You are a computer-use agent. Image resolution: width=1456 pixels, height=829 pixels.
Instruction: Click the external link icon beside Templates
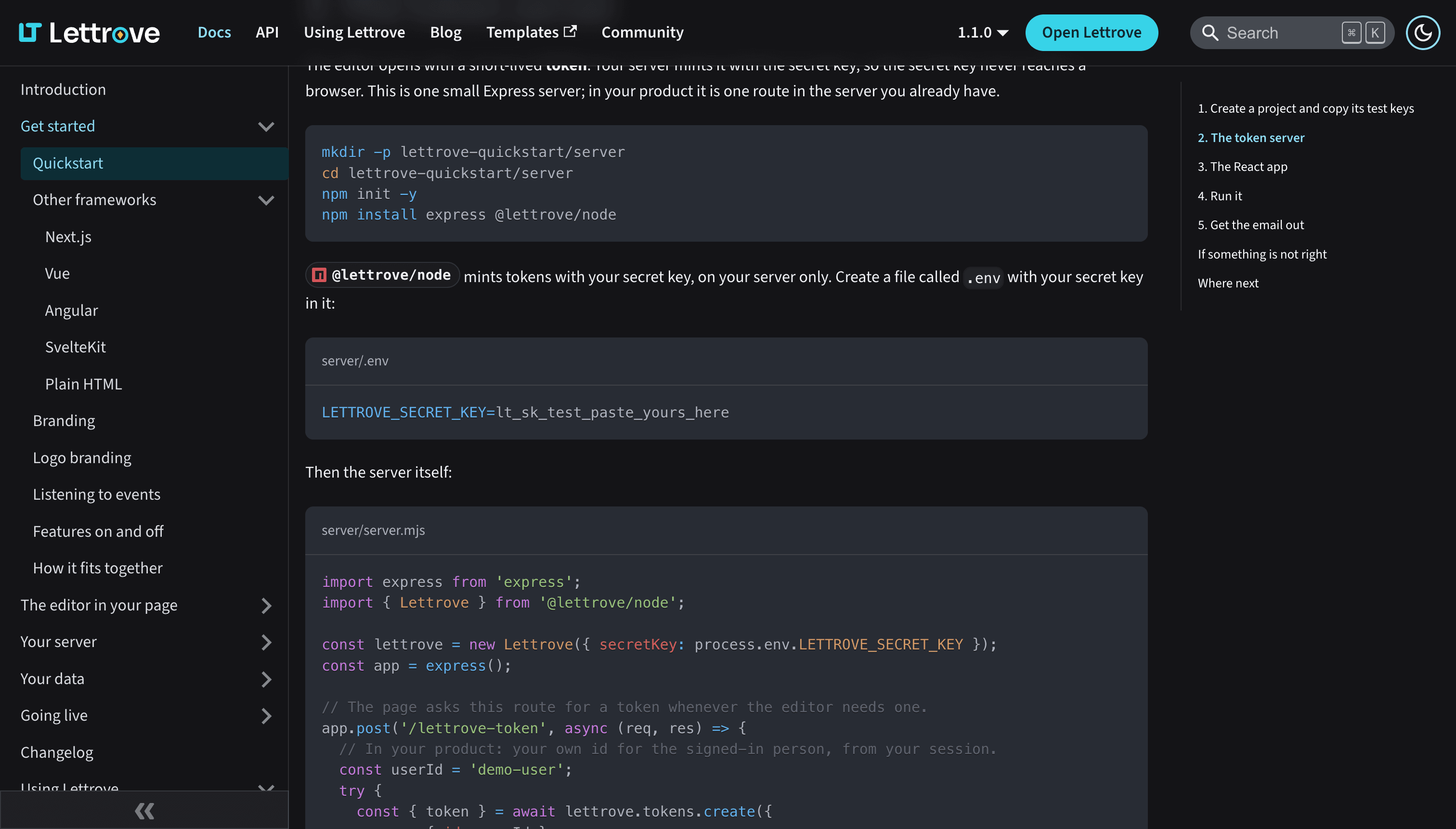tap(570, 31)
